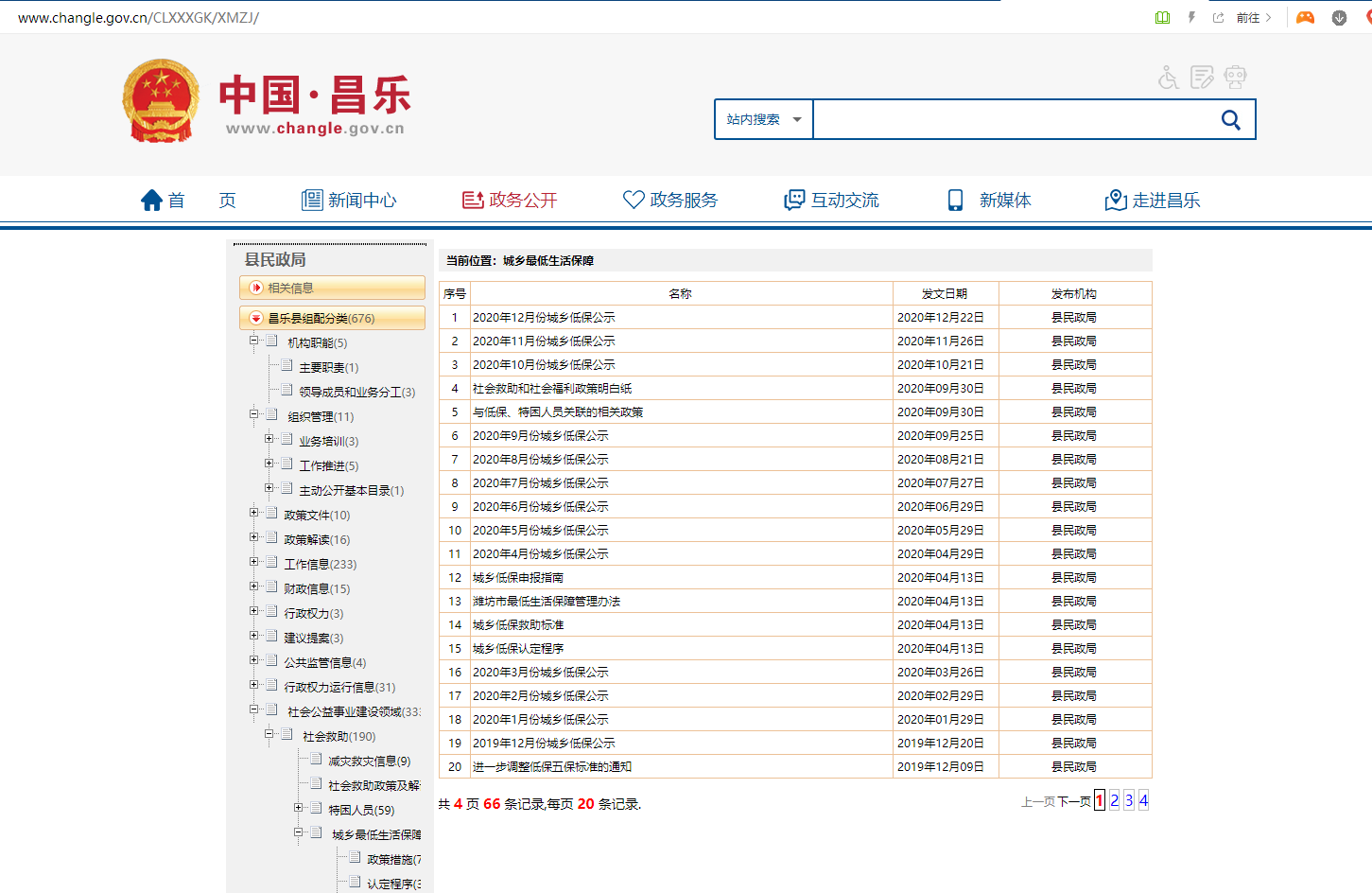
Task: Click the browser download arrow icon
Action: click(1339, 18)
